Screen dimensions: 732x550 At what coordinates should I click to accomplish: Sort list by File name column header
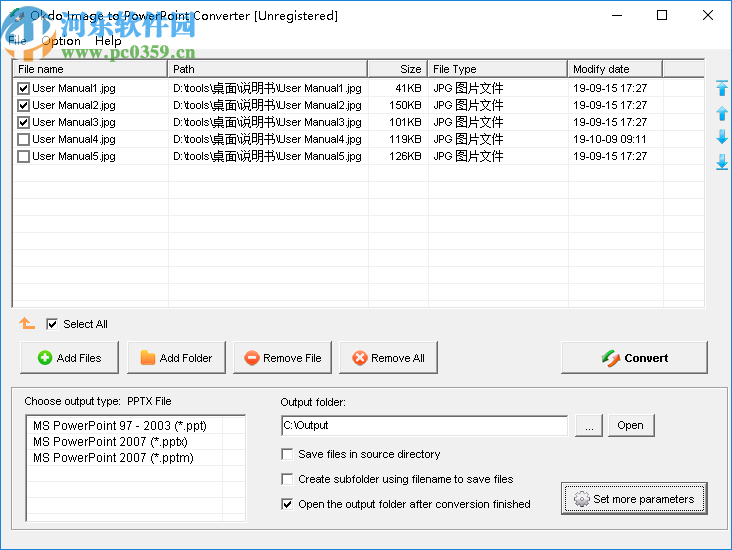(x=90, y=69)
